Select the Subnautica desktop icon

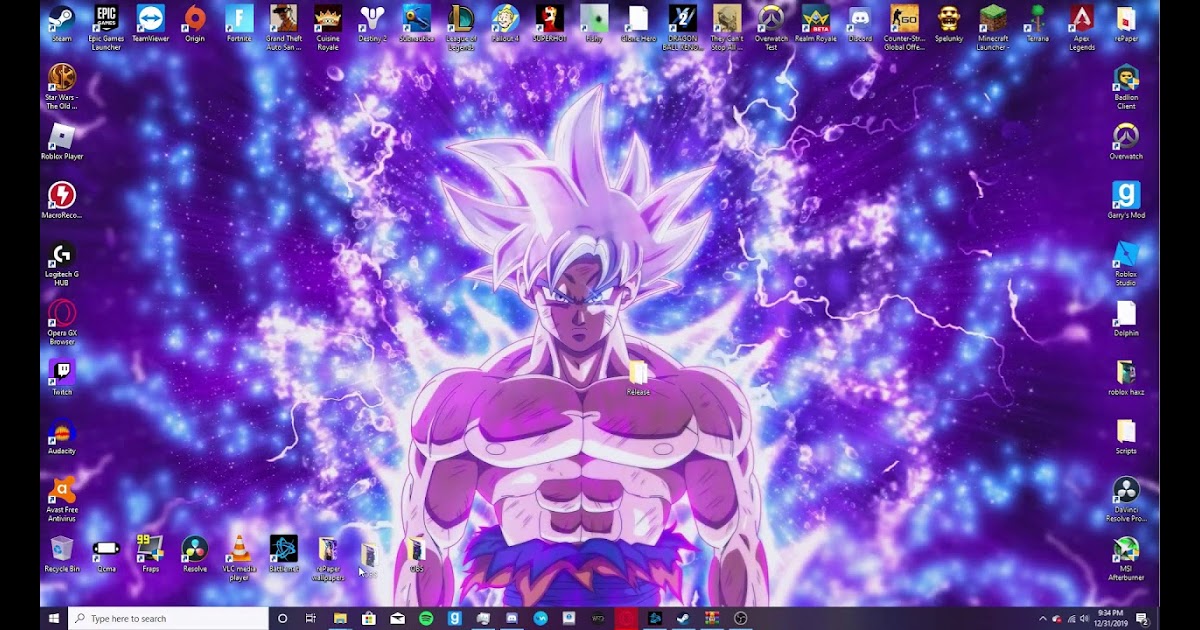[416, 24]
